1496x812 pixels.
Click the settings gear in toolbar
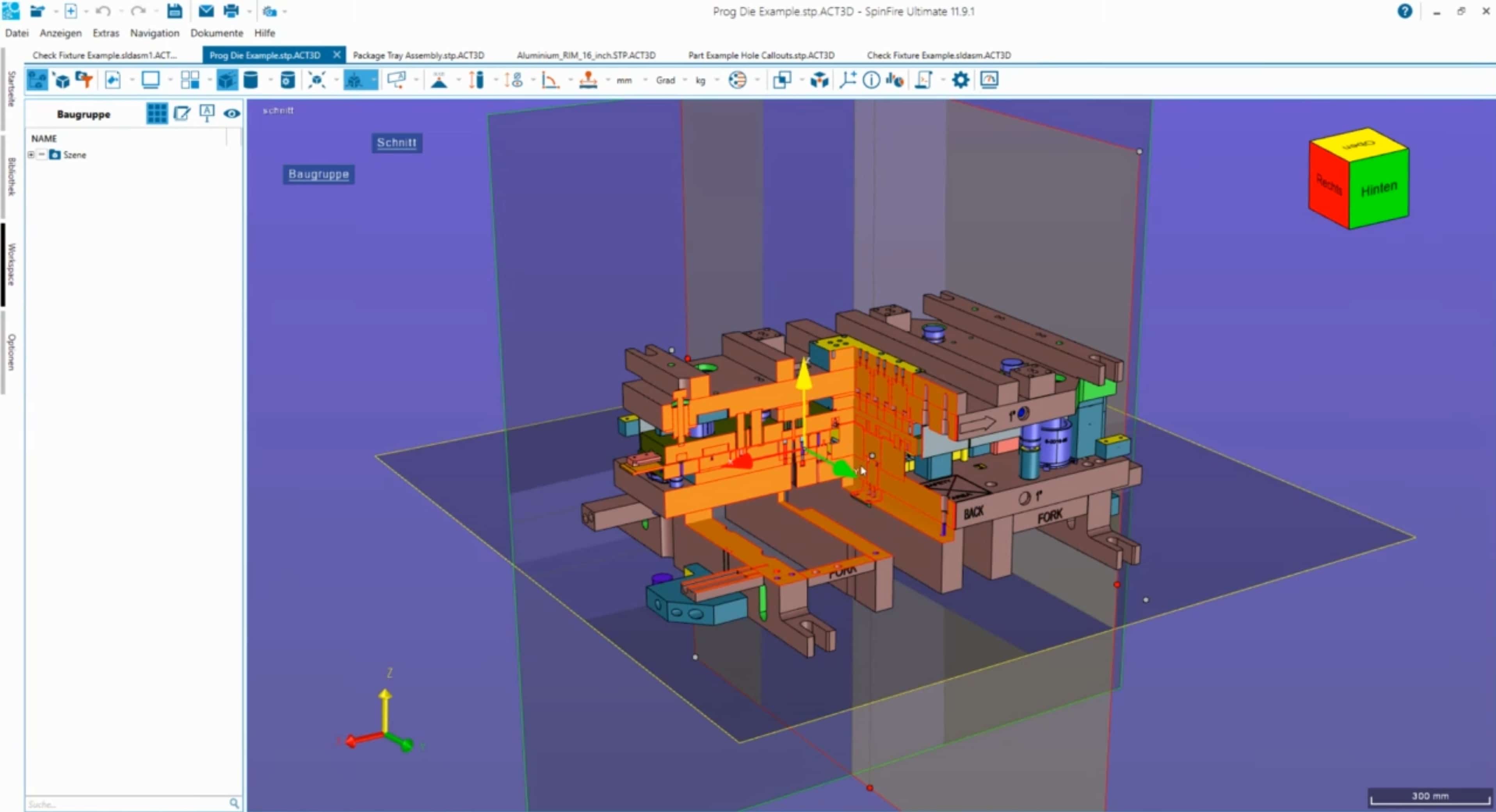(961, 80)
